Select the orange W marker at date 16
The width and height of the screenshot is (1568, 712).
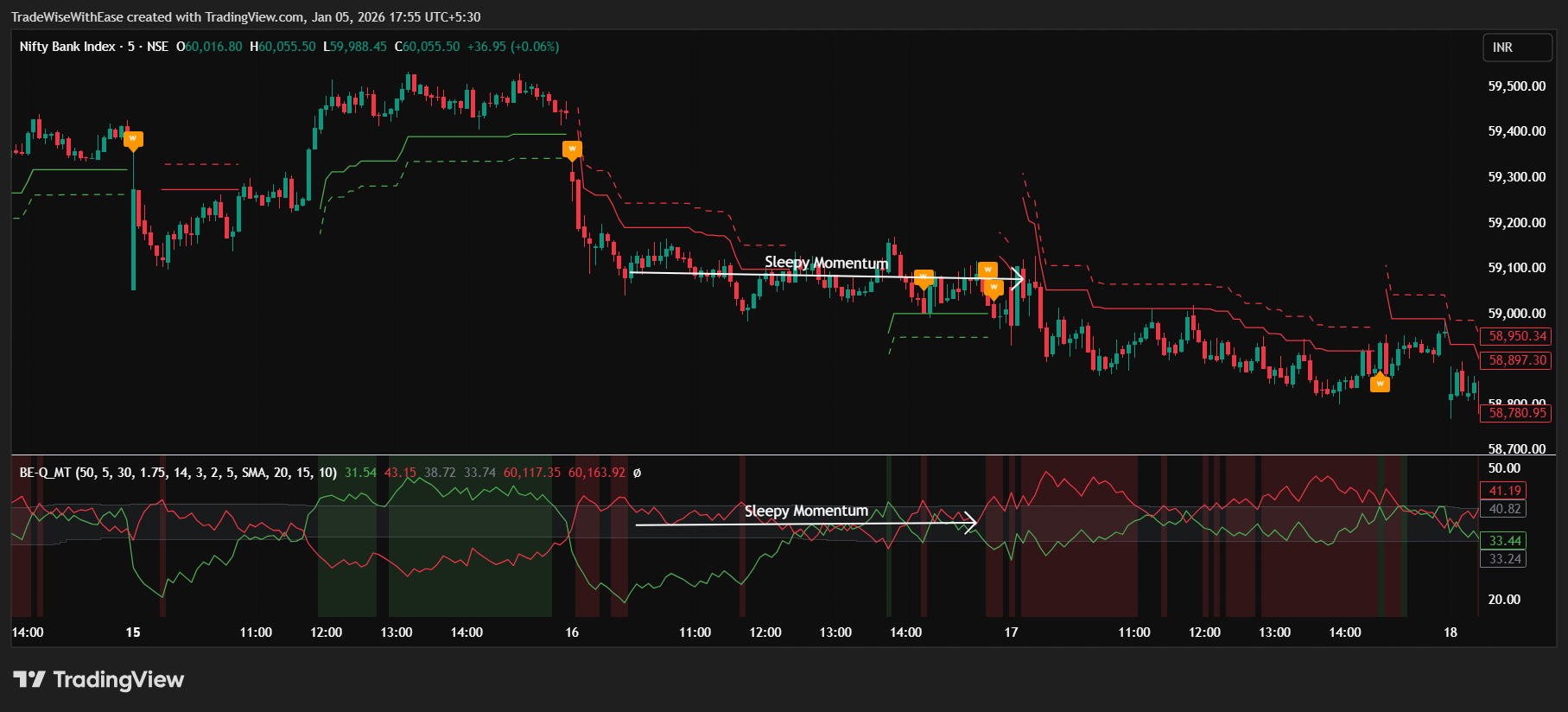(x=572, y=150)
